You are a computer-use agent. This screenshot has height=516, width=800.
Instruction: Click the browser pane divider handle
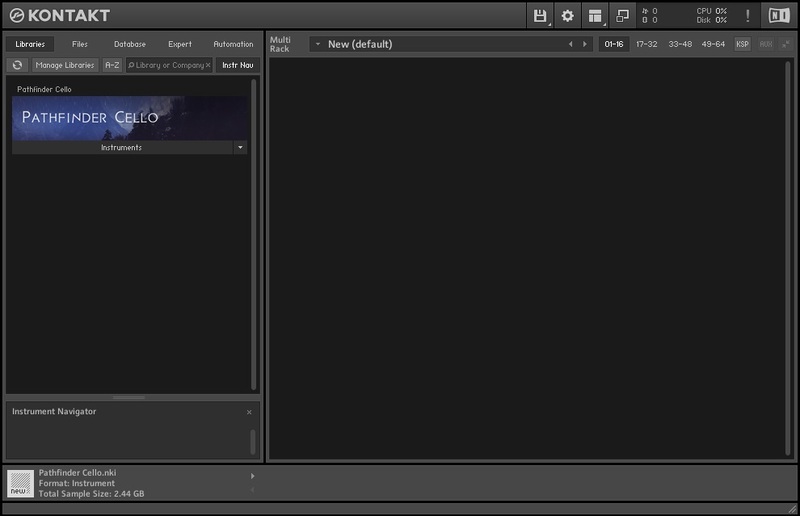click(x=129, y=397)
